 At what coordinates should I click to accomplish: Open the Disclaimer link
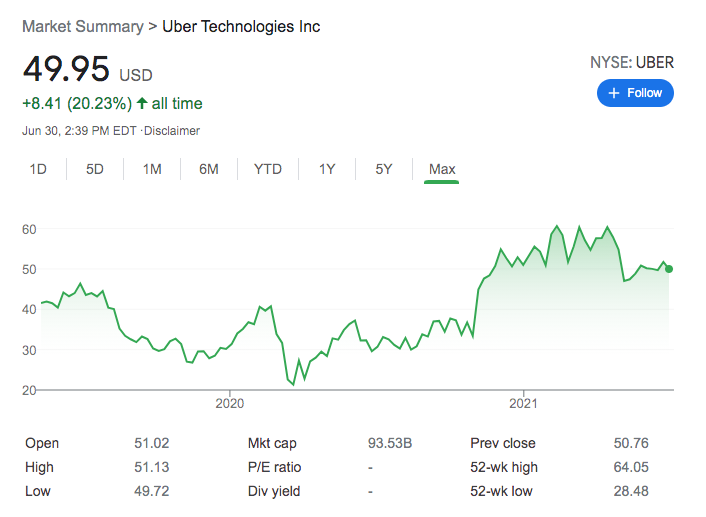click(x=172, y=131)
